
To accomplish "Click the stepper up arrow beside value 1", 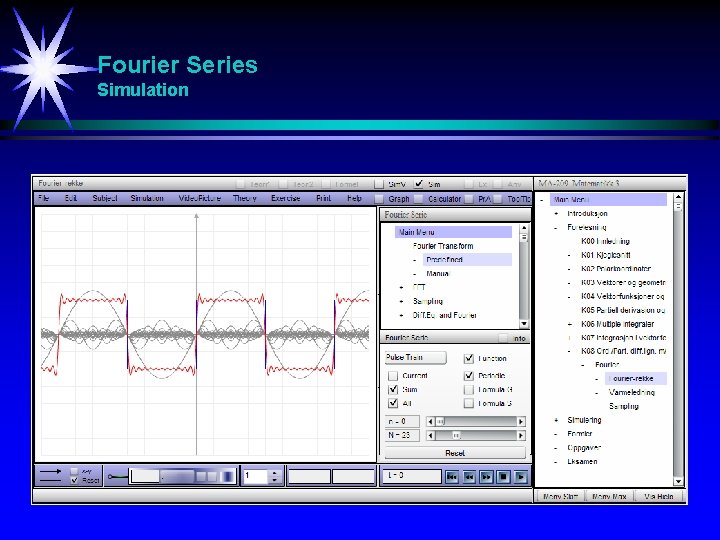I will (x=275, y=473).
